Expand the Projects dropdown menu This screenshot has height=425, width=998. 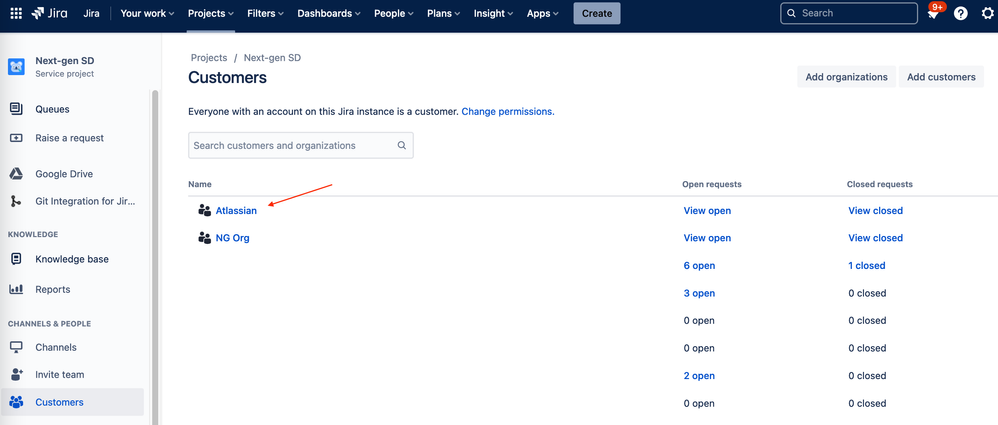point(211,13)
